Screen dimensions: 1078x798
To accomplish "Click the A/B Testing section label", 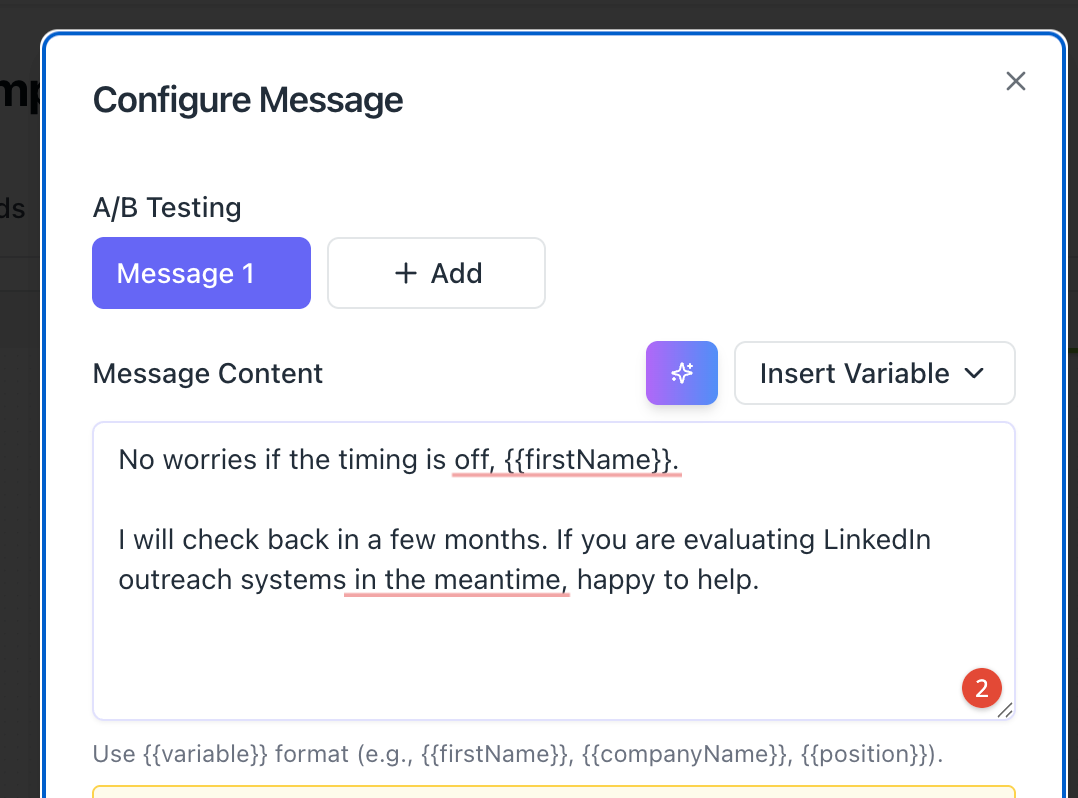I will [167, 208].
